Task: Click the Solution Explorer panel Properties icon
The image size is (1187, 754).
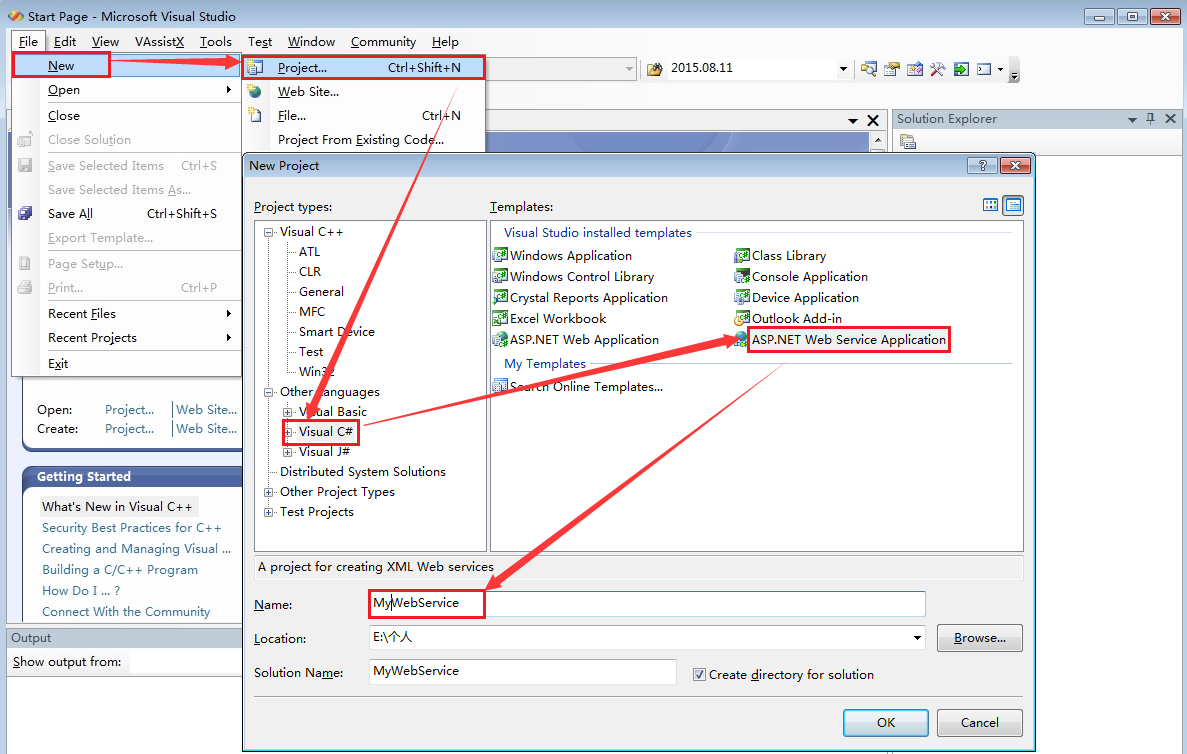Action: (x=908, y=141)
